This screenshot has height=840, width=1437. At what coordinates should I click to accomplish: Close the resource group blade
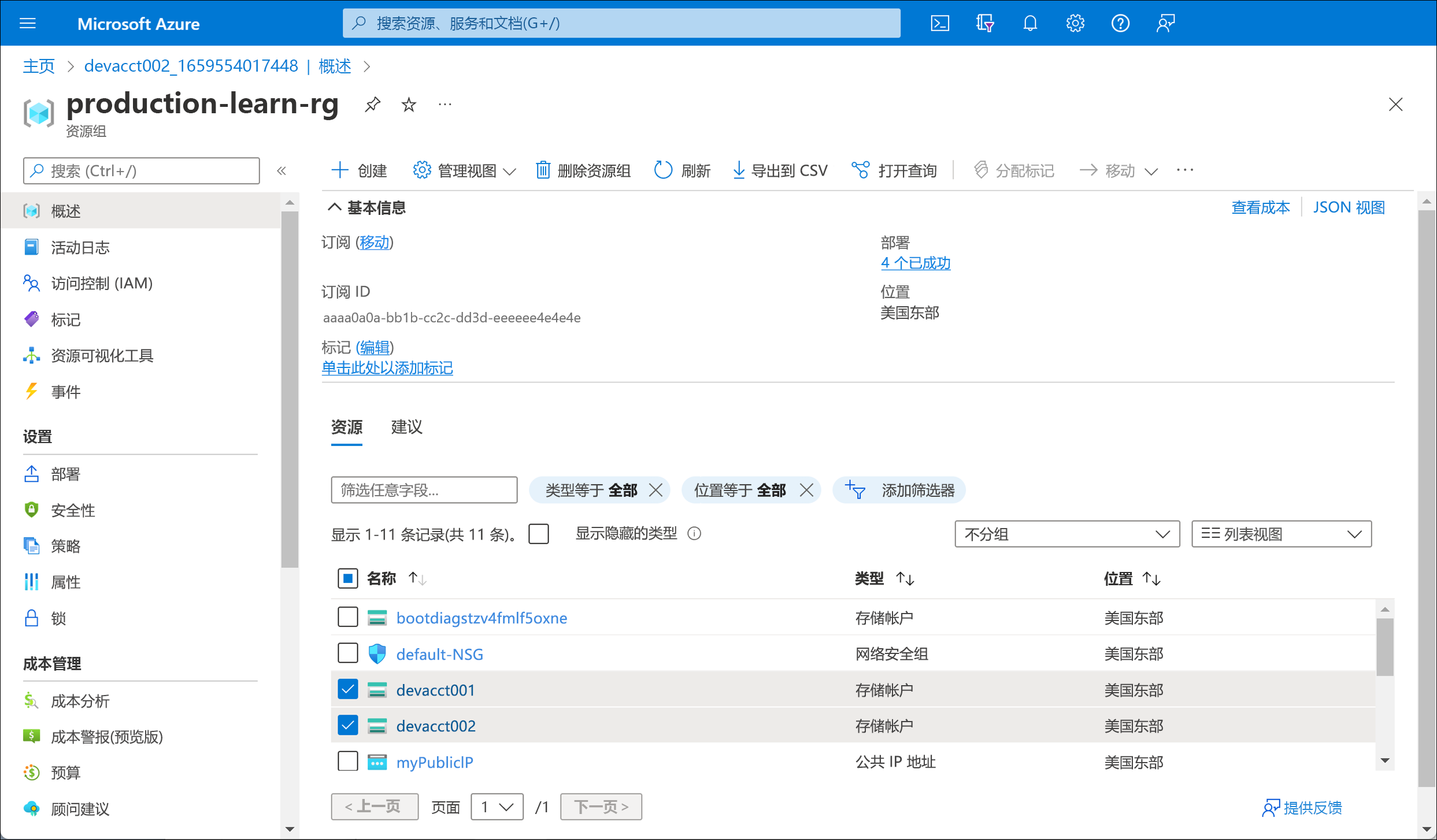point(1395,105)
